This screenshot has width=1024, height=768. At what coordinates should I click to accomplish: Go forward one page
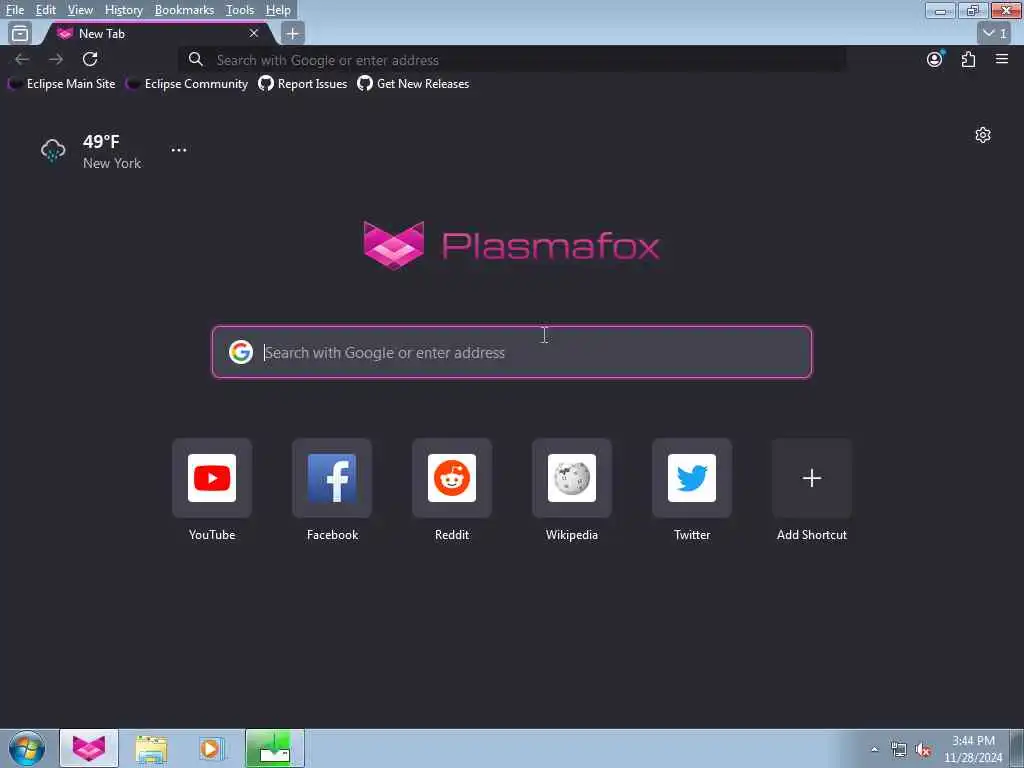56,59
